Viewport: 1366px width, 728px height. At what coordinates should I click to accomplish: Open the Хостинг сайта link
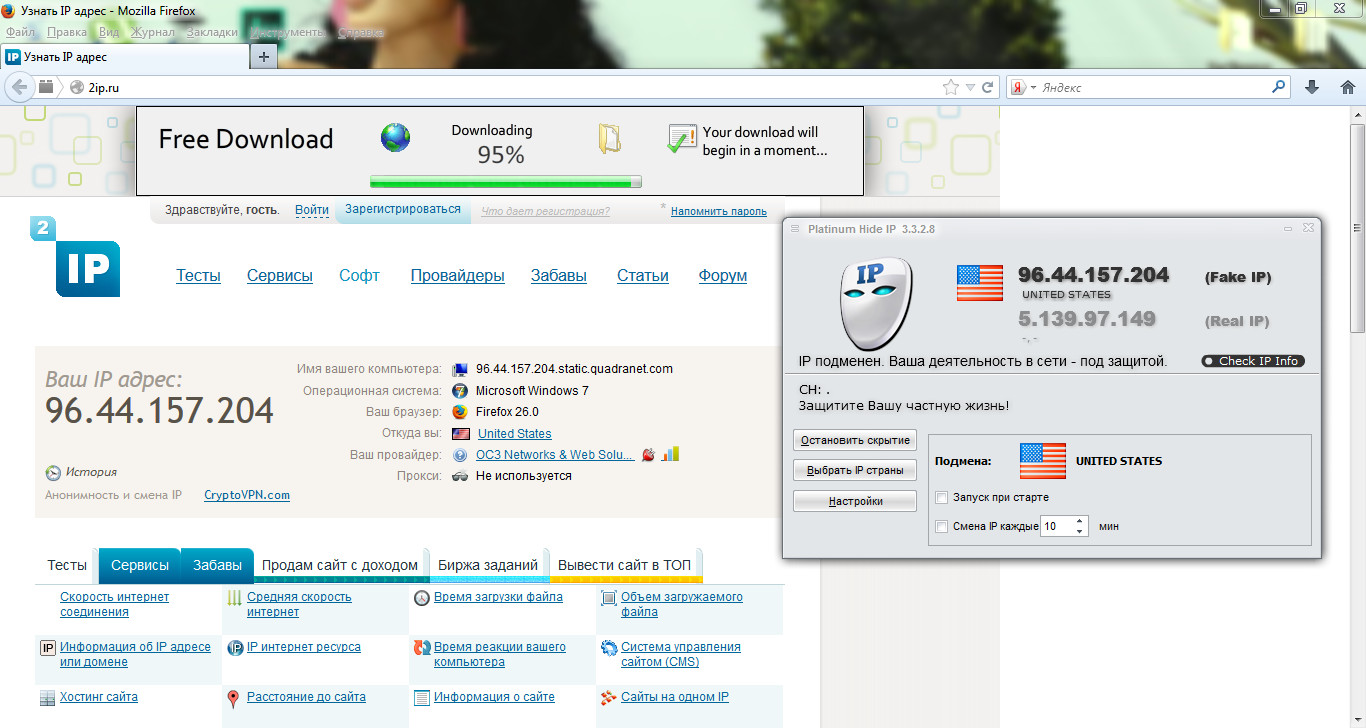pyautogui.click(x=98, y=697)
